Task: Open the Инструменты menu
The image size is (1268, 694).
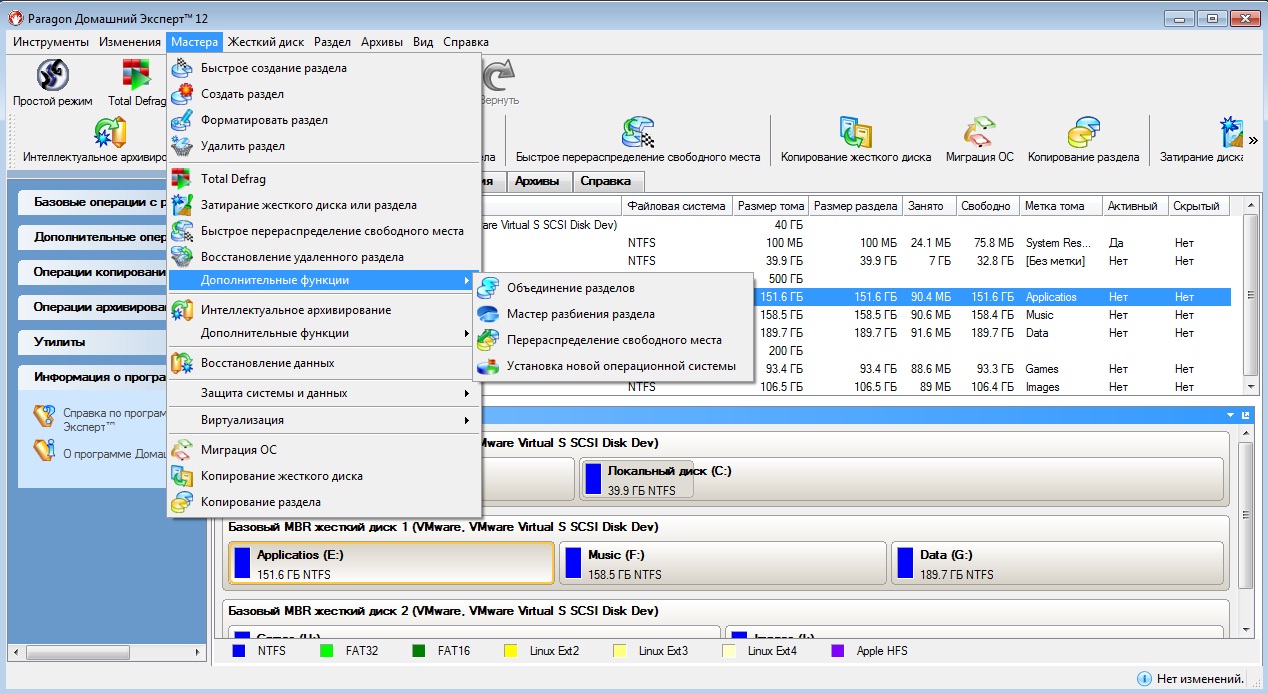Action: (x=51, y=42)
